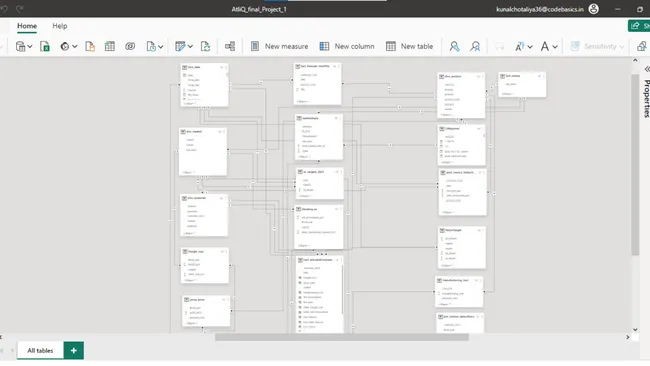Select the freight_cost table header
Image resolution: width=650 pixels, height=366 pixels.
pyautogui.click(x=204, y=252)
